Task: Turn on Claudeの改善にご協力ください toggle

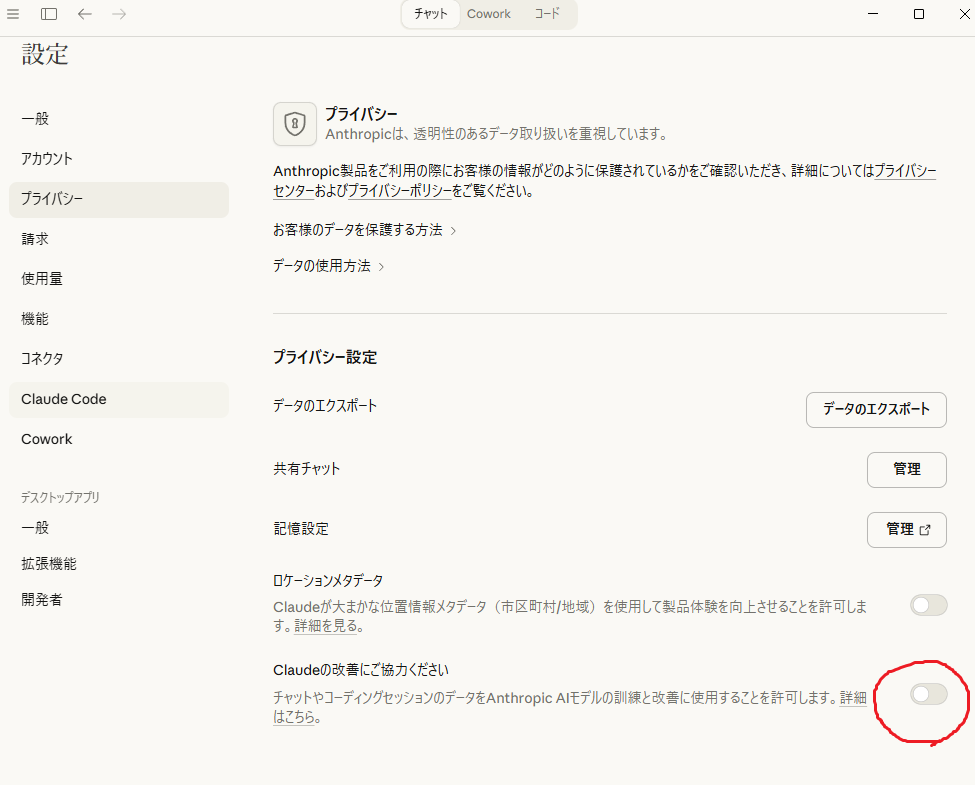Action: [928, 694]
